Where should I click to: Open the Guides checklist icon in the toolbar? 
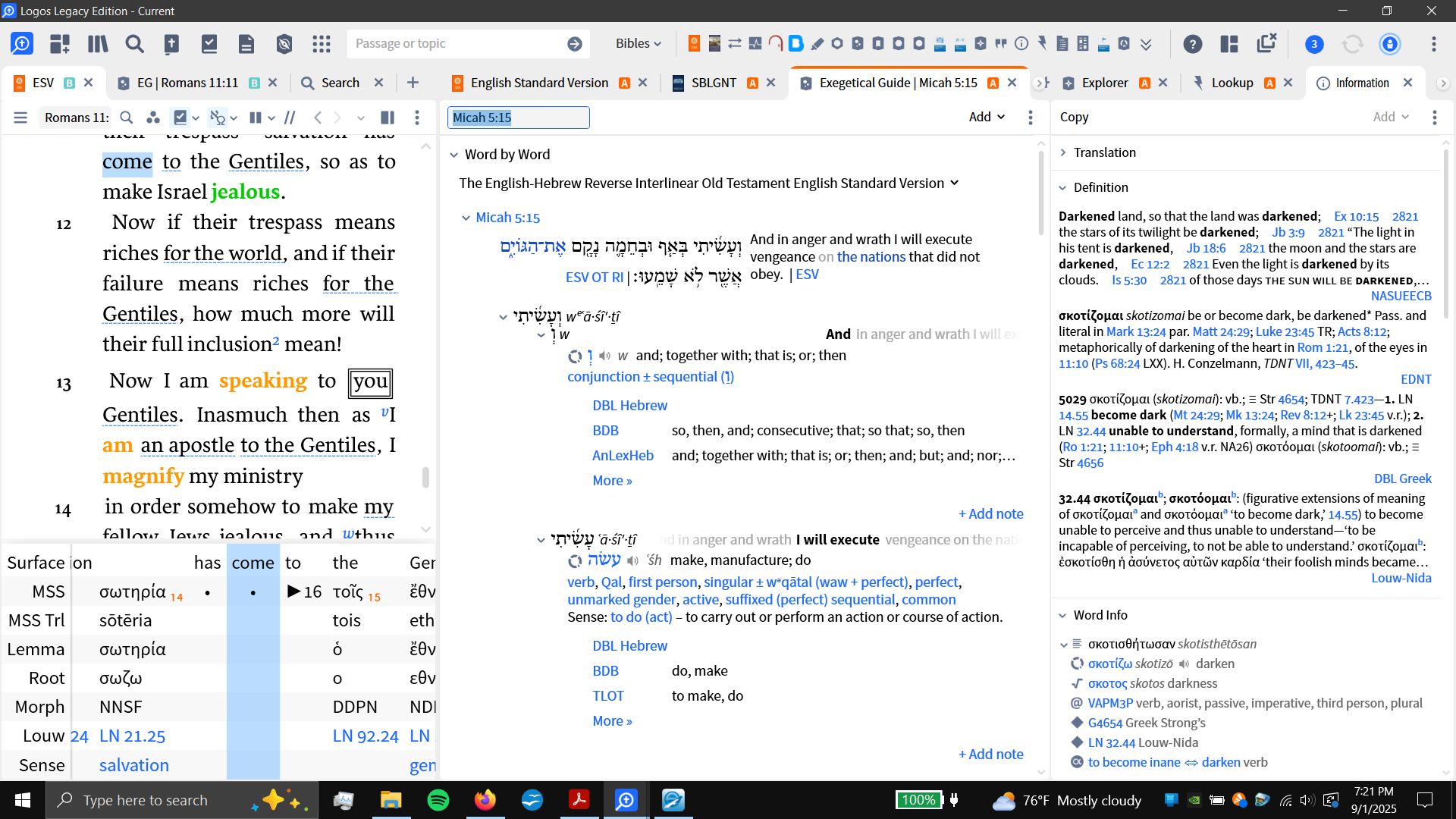[209, 44]
